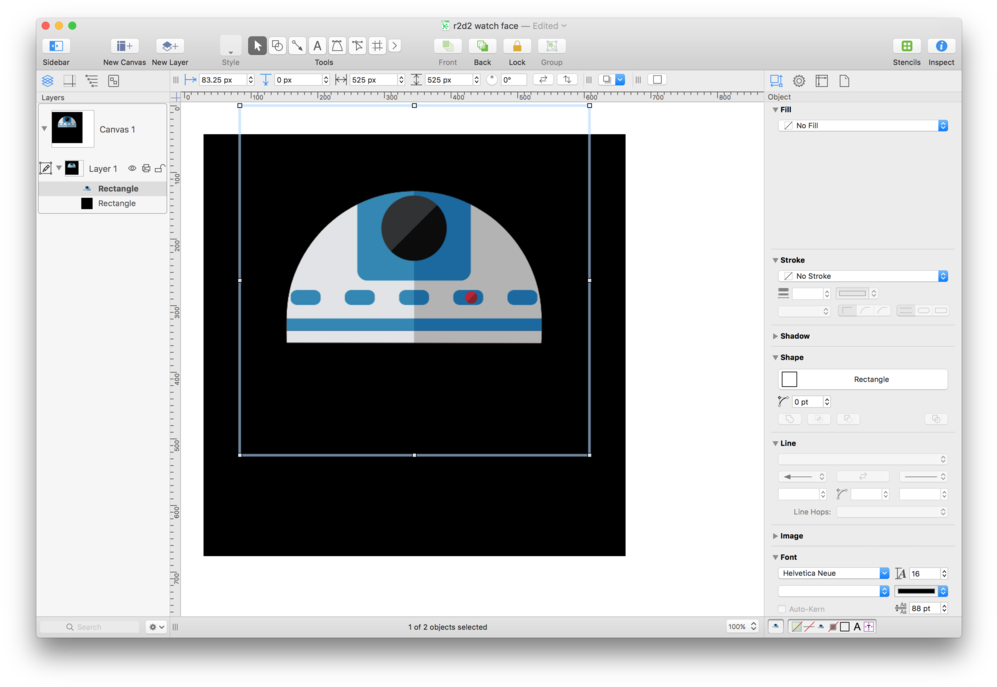Select the Text tool
This screenshot has width=997, height=687.
tap(317, 46)
